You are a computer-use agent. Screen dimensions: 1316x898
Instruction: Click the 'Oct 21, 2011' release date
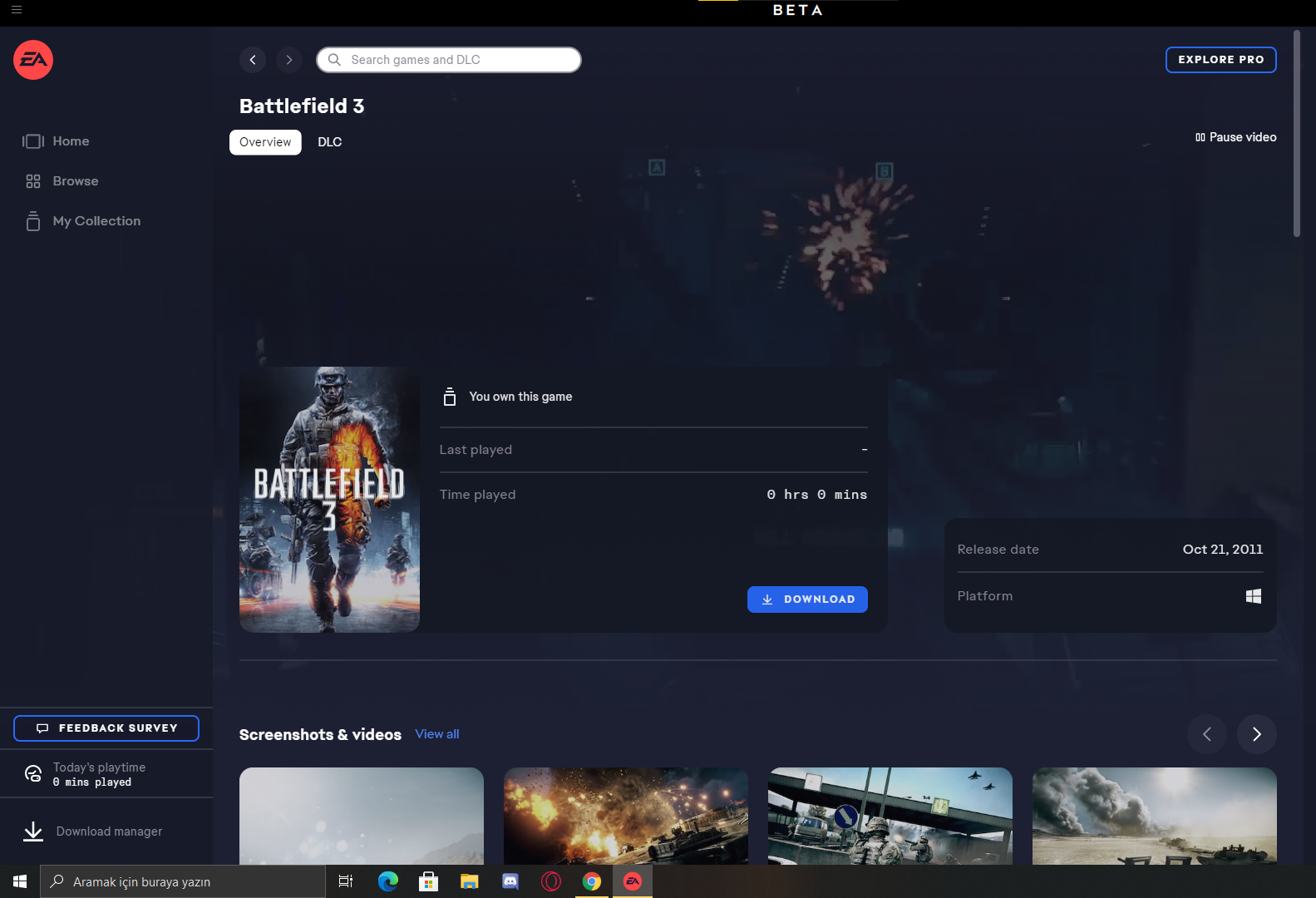(x=1223, y=550)
